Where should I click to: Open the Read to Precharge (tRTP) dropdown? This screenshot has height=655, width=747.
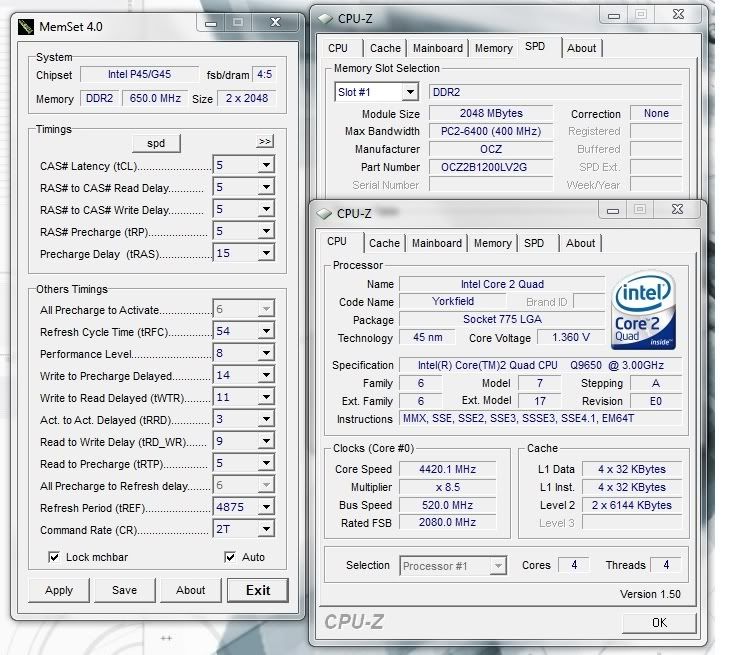[x=266, y=463]
